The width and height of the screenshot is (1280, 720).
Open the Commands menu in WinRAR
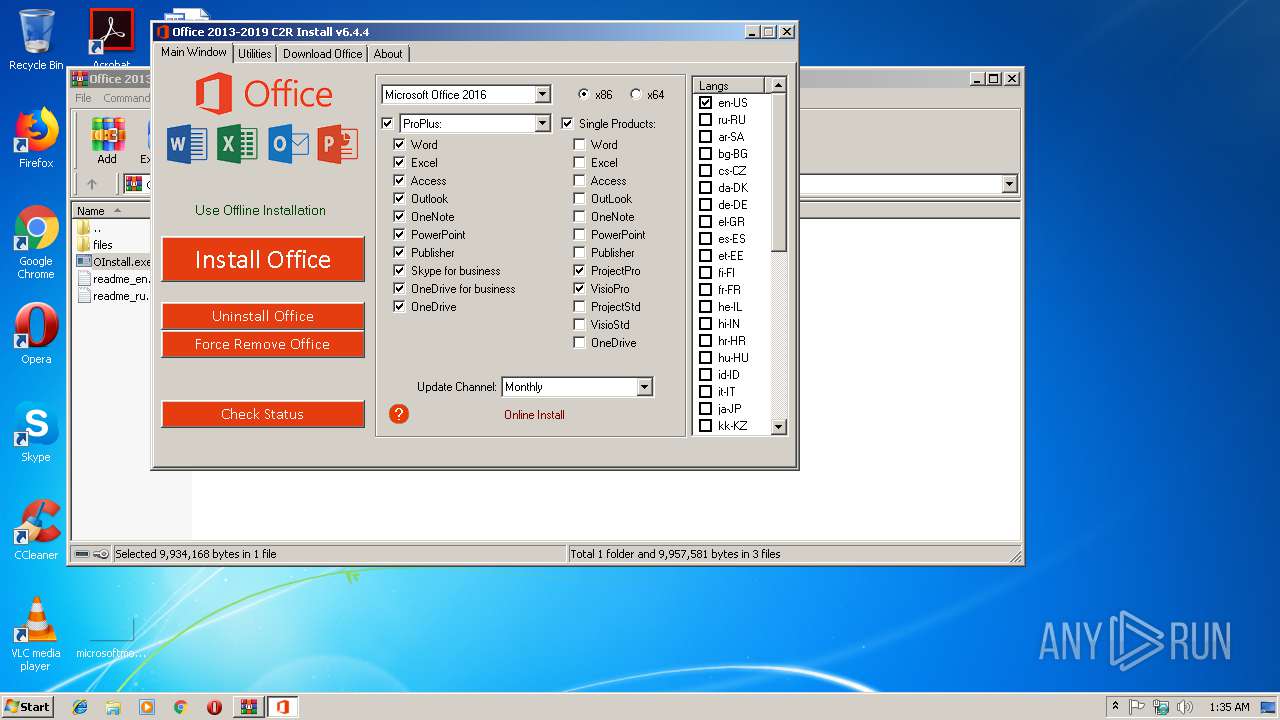127,98
